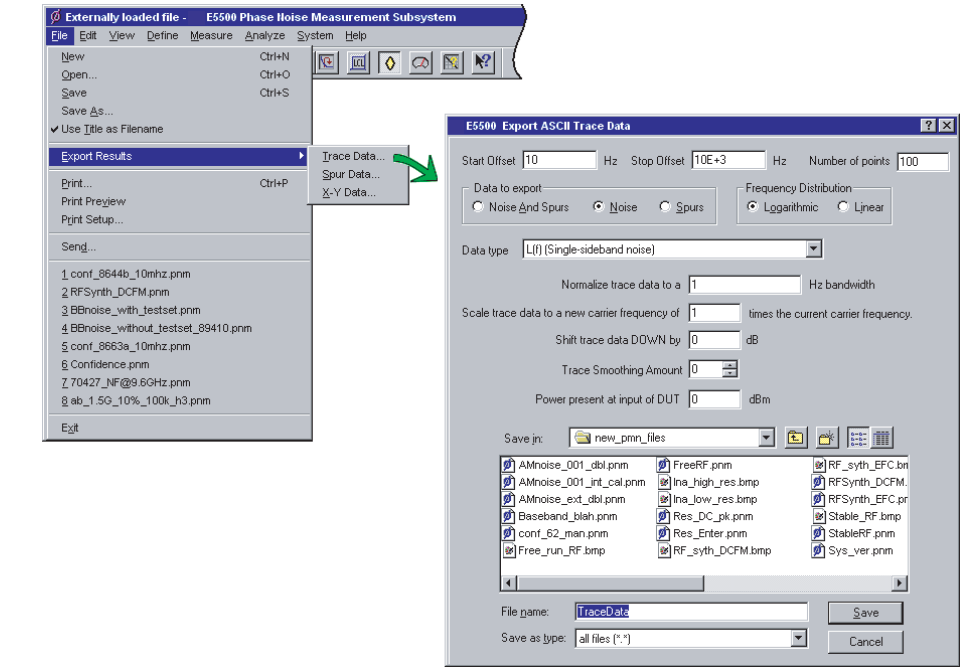Choose Trace Data... from submenu
Image resolution: width=964 pixels, height=672 pixels.
pos(354,156)
